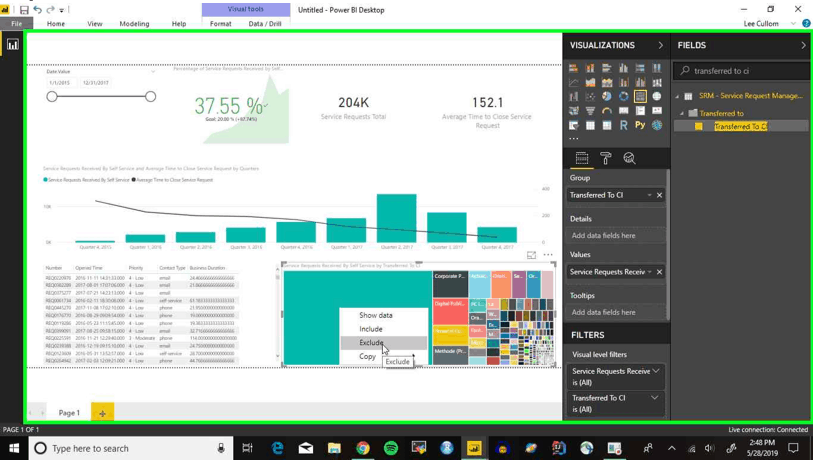Choose Show data in context menu
The width and height of the screenshot is (816, 461).
[376, 315]
